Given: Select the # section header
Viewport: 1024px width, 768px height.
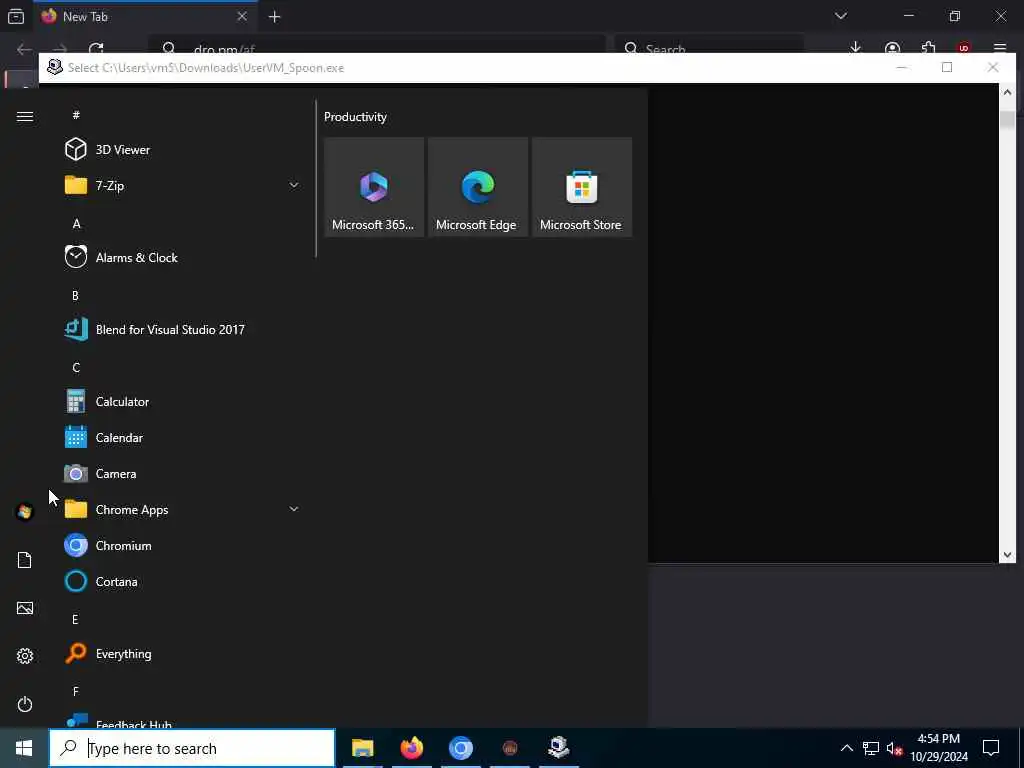Looking at the screenshot, I should 76,115.
